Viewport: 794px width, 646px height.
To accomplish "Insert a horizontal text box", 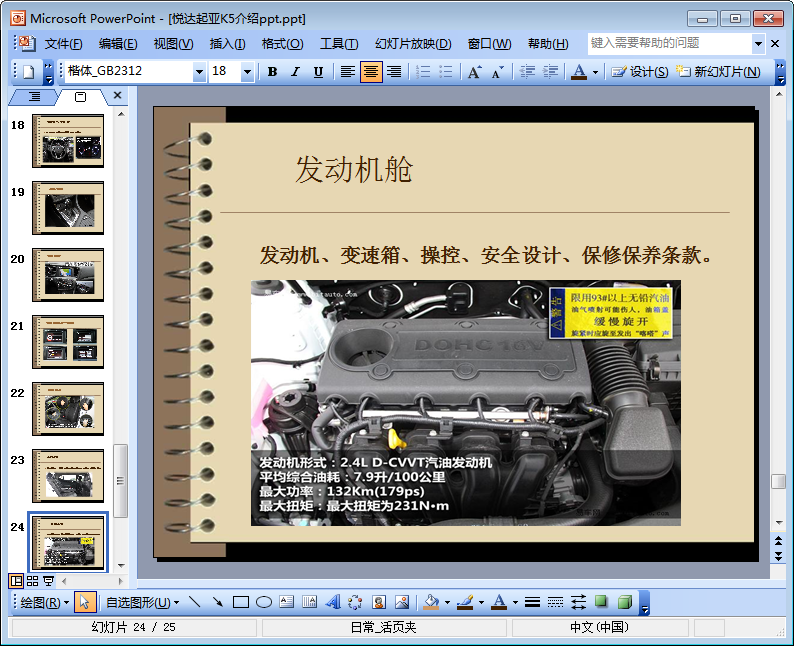I will pyautogui.click(x=287, y=602).
